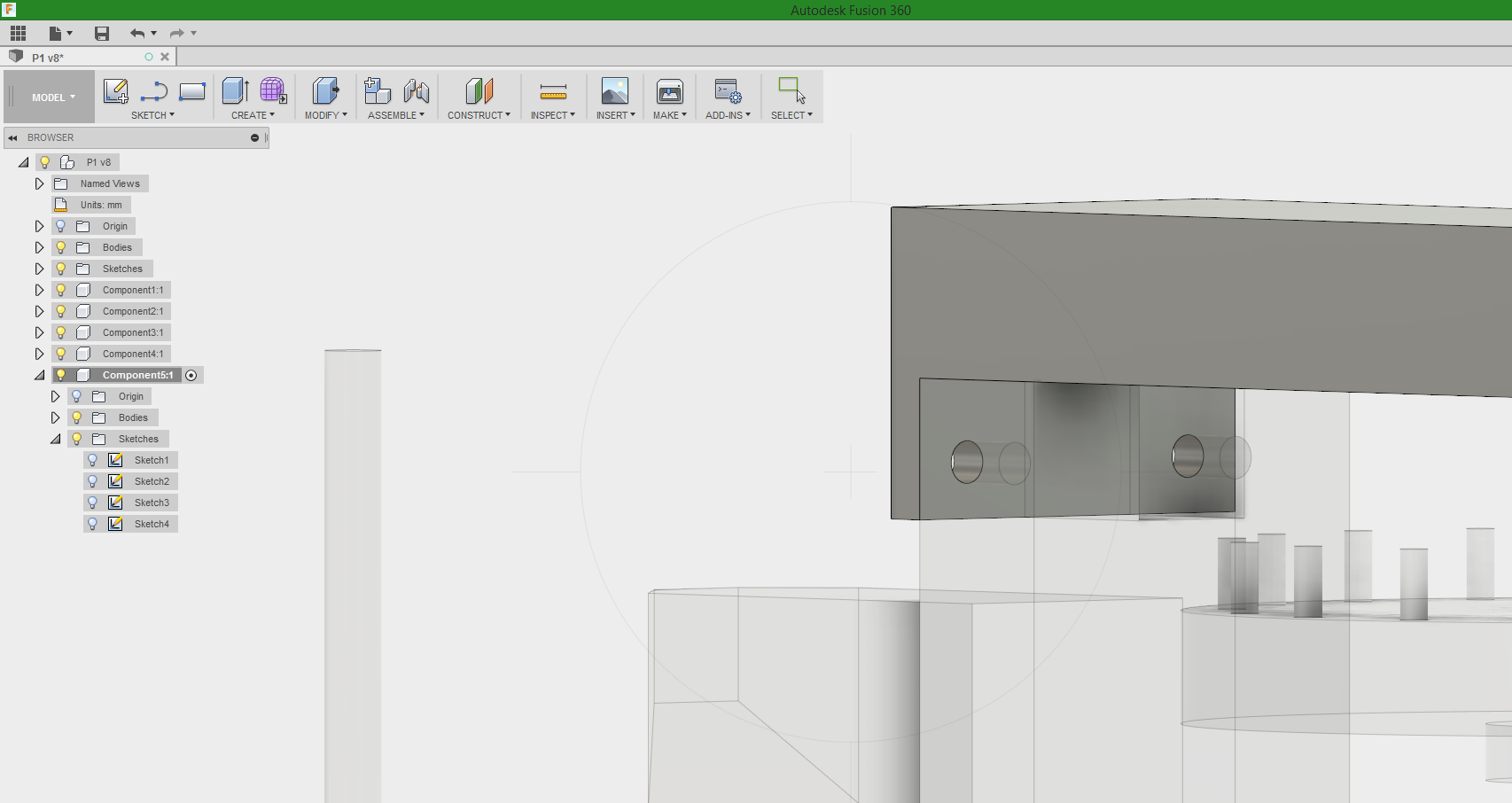Open the MODEL workspace dropdown
This screenshot has height=803, width=1512.
coord(53,97)
